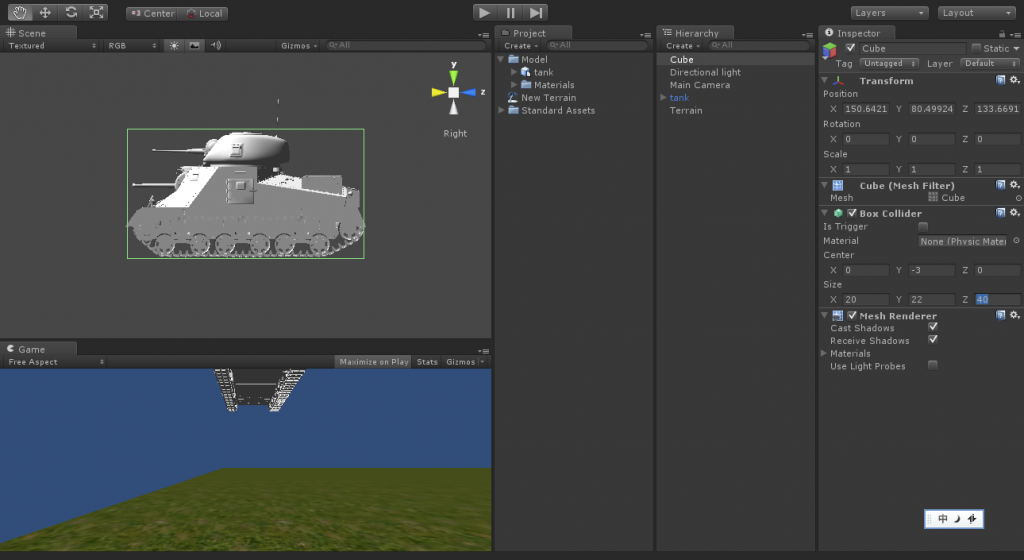
Task: Toggle Maximize on Play
Action: [x=374, y=362]
